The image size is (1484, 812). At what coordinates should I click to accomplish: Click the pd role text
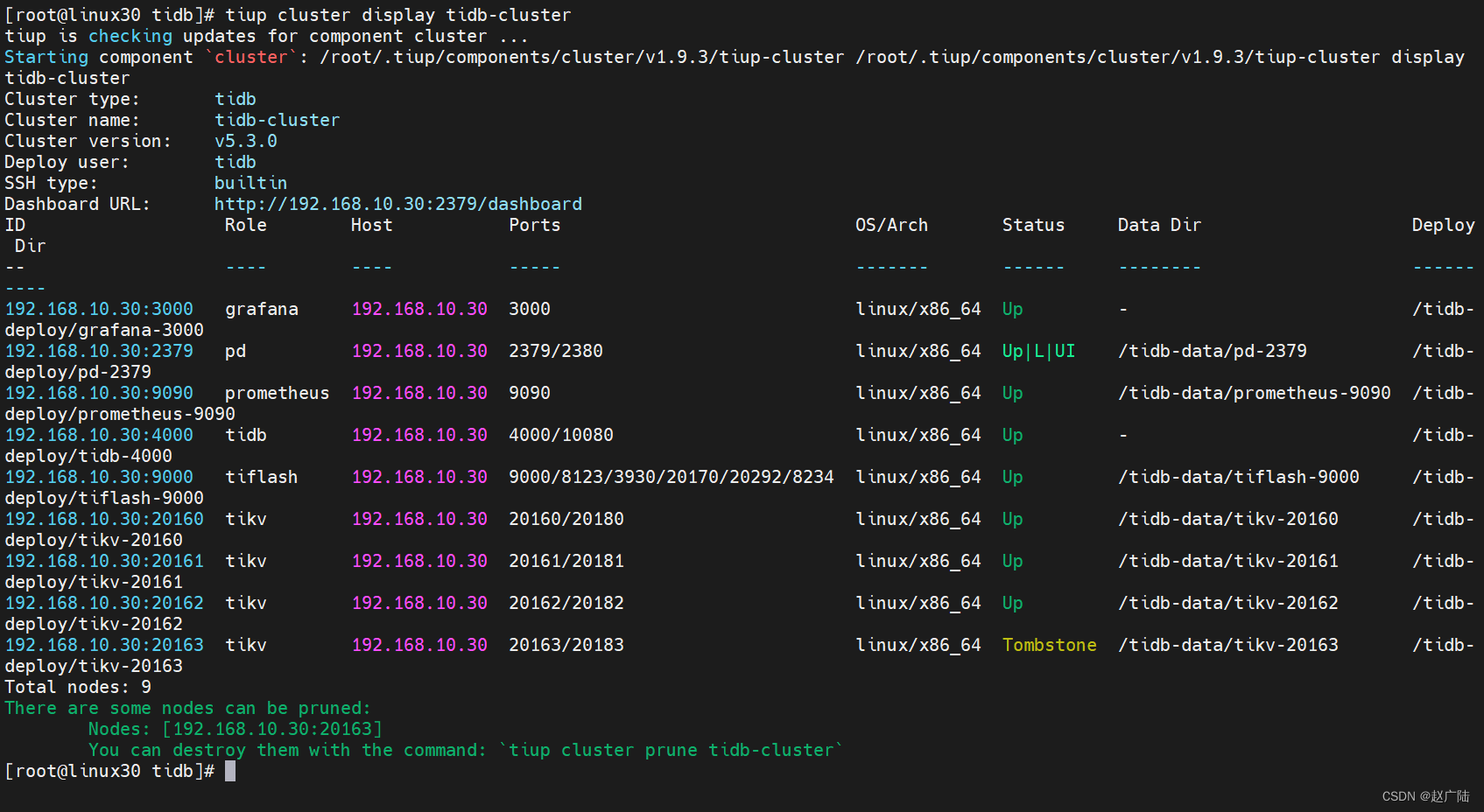click(236, 351)
